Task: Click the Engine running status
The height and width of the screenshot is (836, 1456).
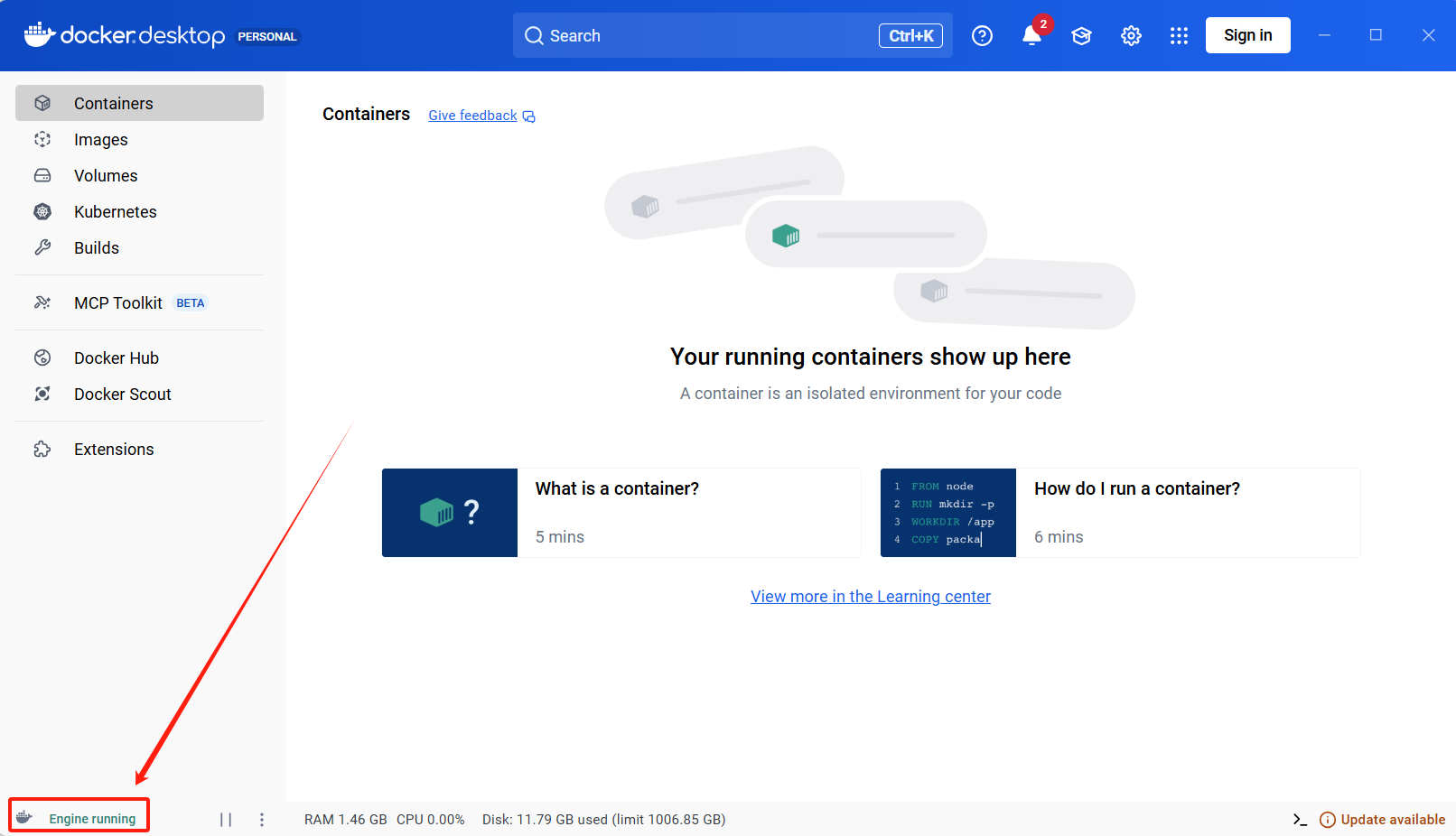Action: pyautogui.click(x=92, y=819)
